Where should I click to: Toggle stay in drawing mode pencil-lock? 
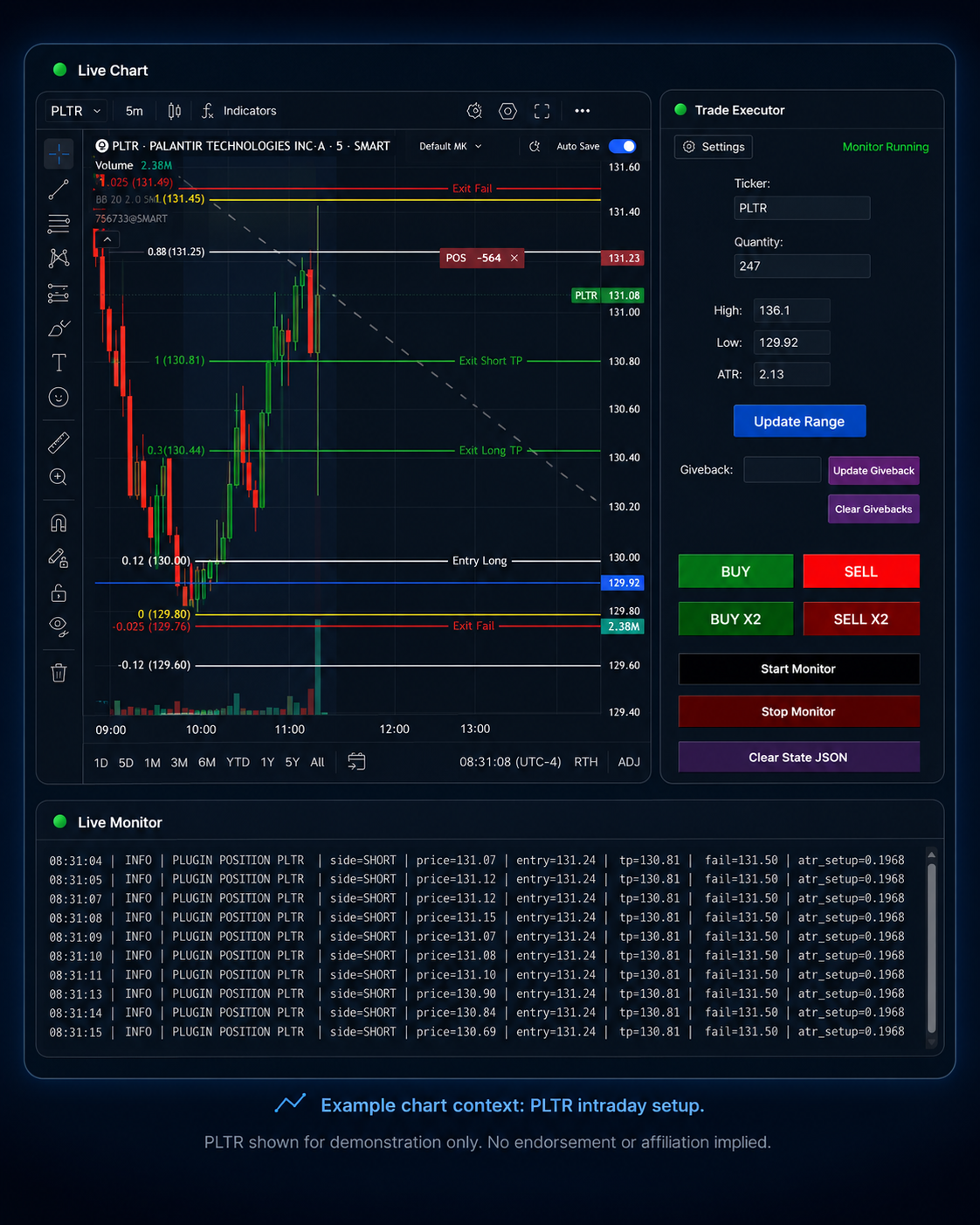point(59,557)
